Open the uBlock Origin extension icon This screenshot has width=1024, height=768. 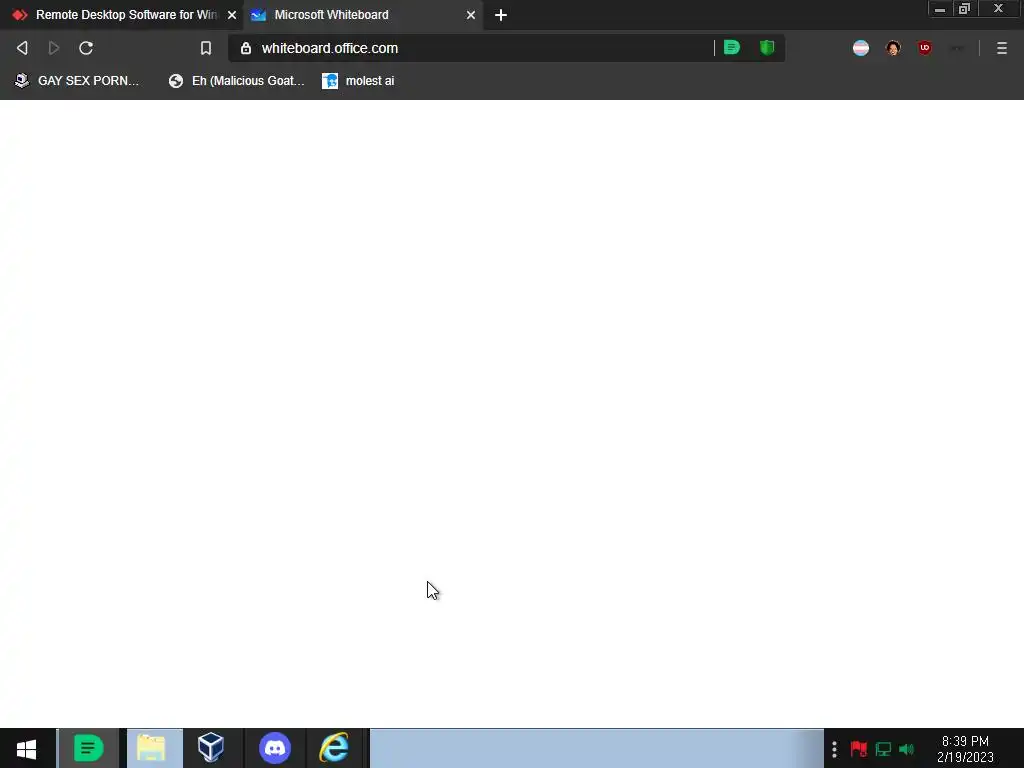click(924, 48)
